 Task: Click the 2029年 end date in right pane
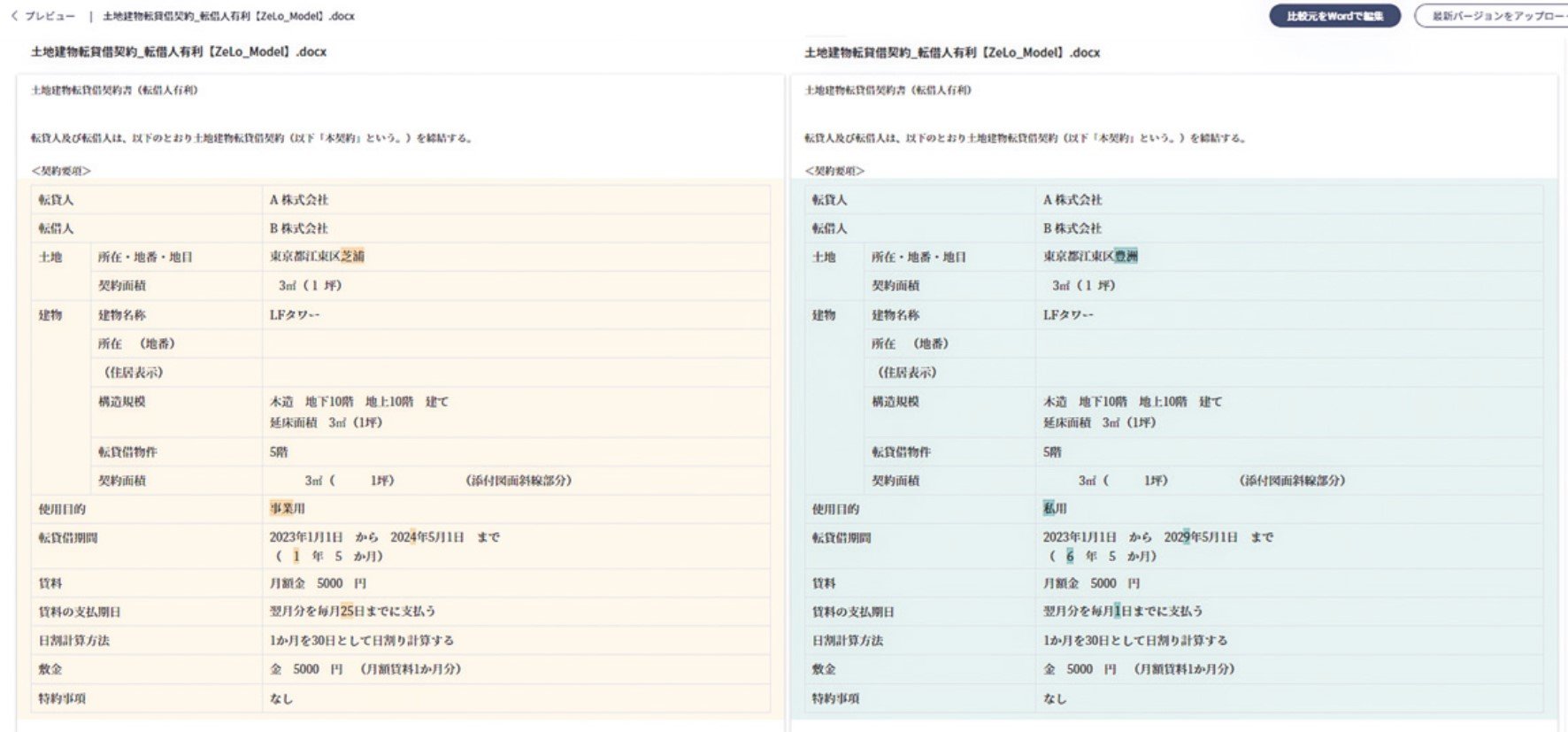(1177, 537)
